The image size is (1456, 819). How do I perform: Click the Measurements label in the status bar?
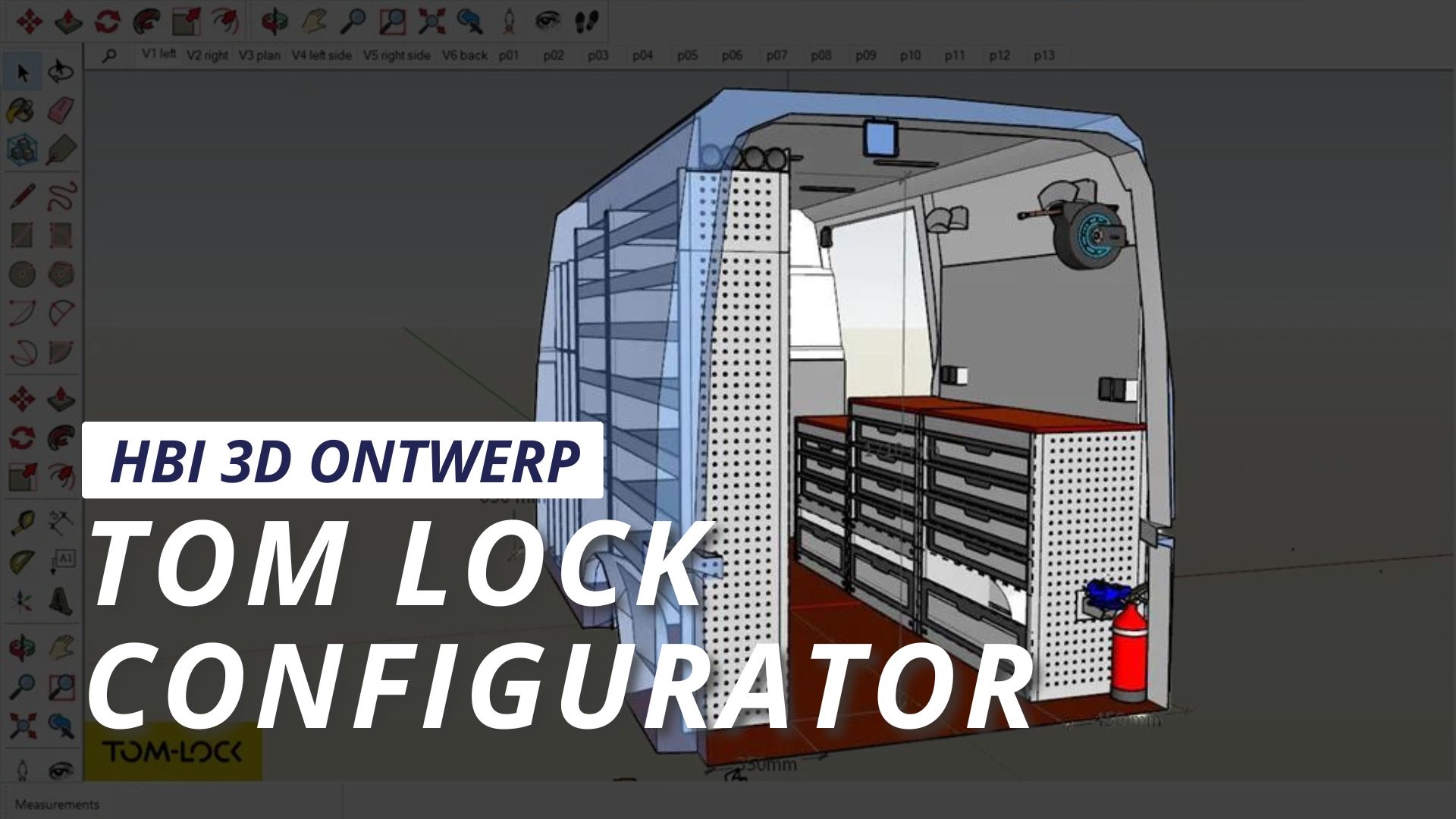(x=57, y=805)
